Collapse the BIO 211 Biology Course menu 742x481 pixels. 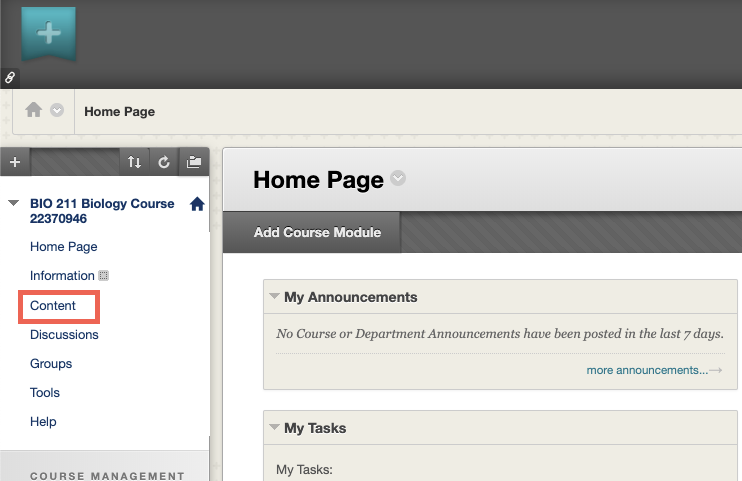[13, 204]
